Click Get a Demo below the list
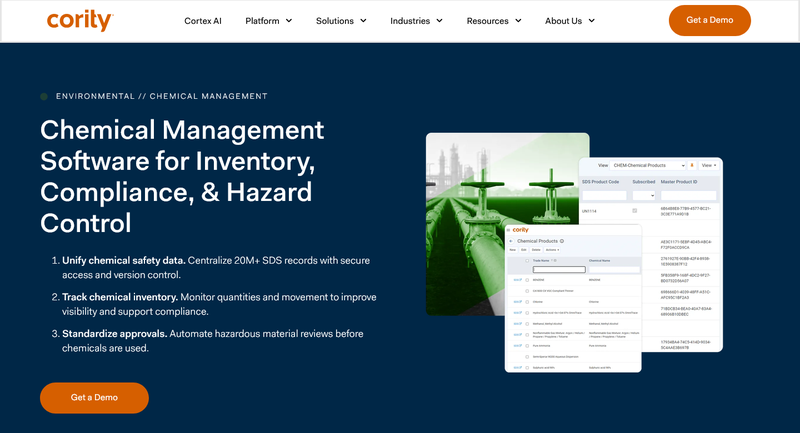Screen dimensions: 800x433 click(x=94, y=398)
